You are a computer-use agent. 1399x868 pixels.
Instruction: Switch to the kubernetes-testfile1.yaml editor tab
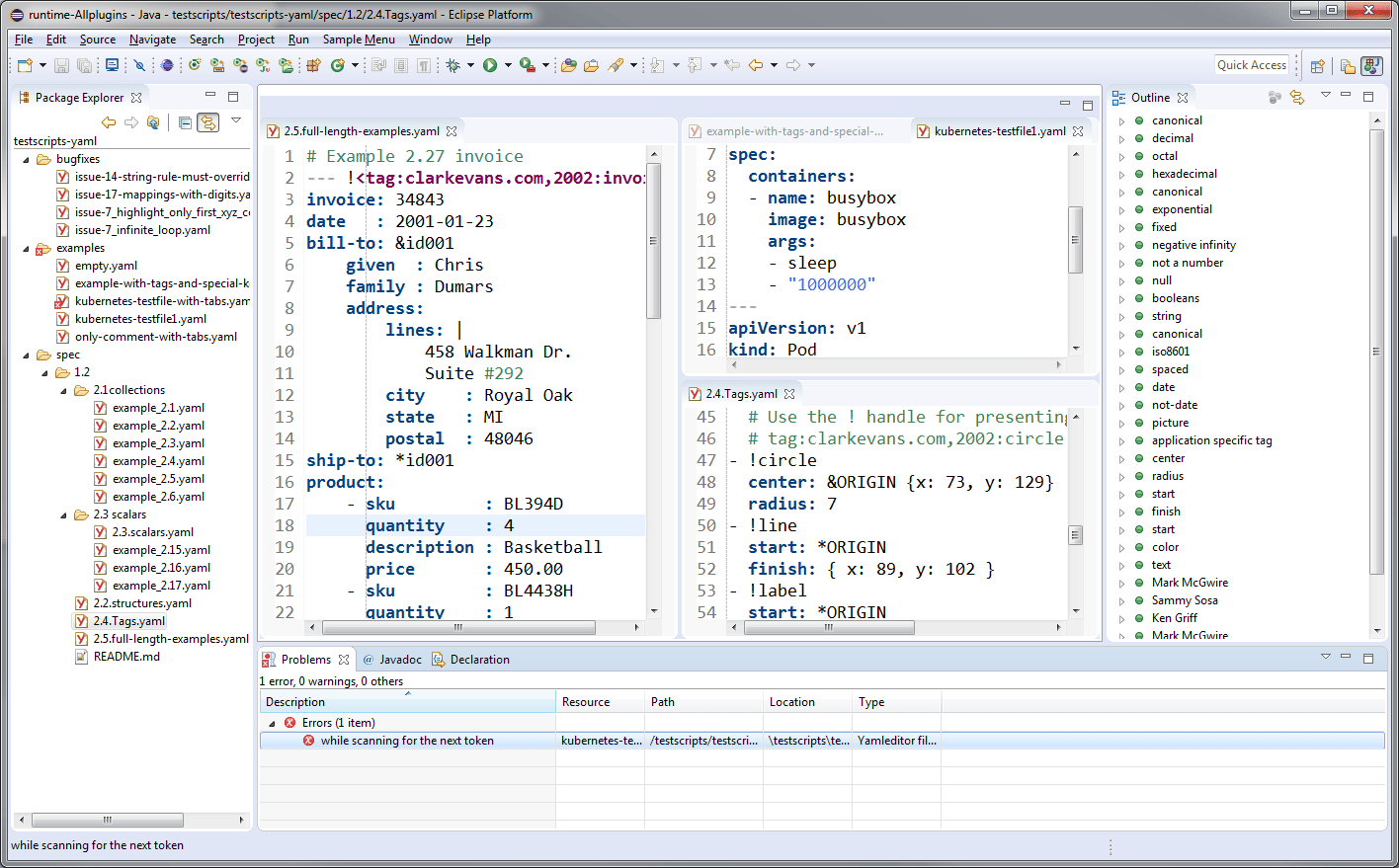point(1001,130)
